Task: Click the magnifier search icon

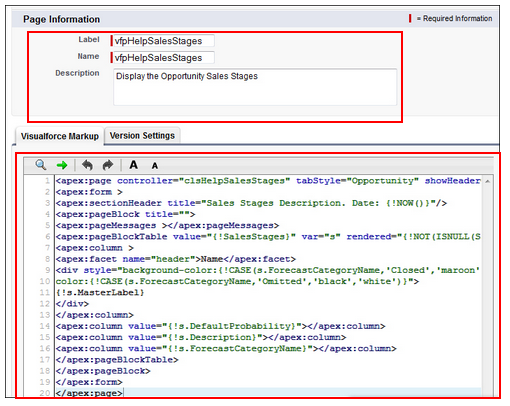Action: [41, 165]
